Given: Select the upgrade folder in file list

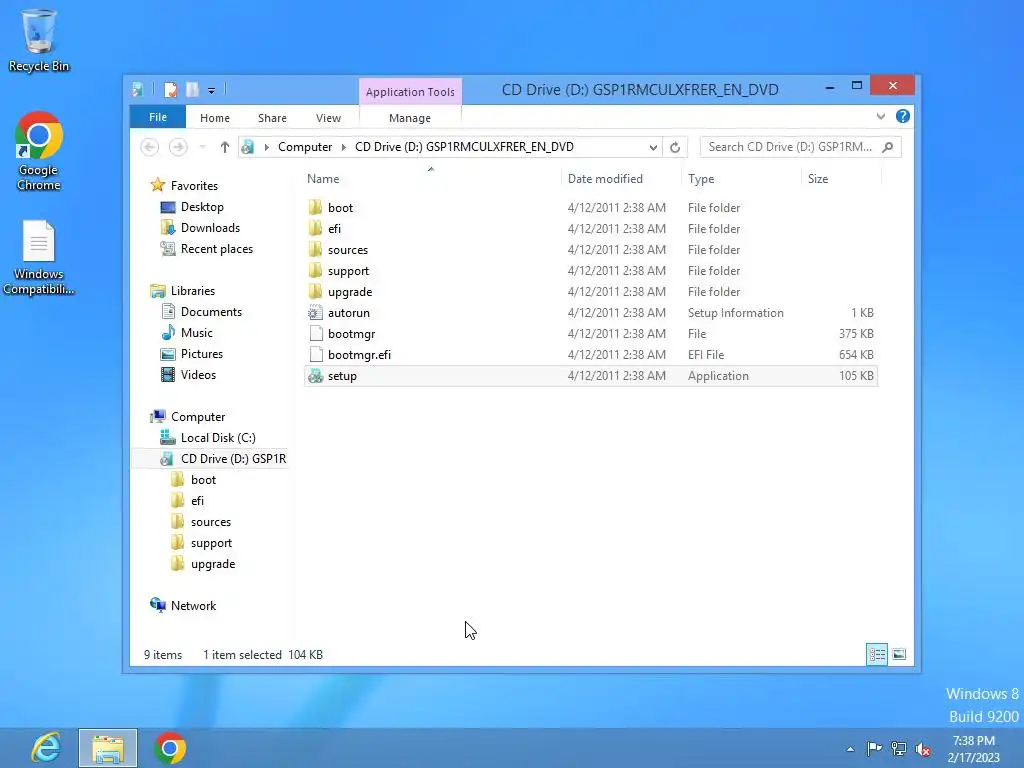Looking at the screenshot, I should (591, 291).
